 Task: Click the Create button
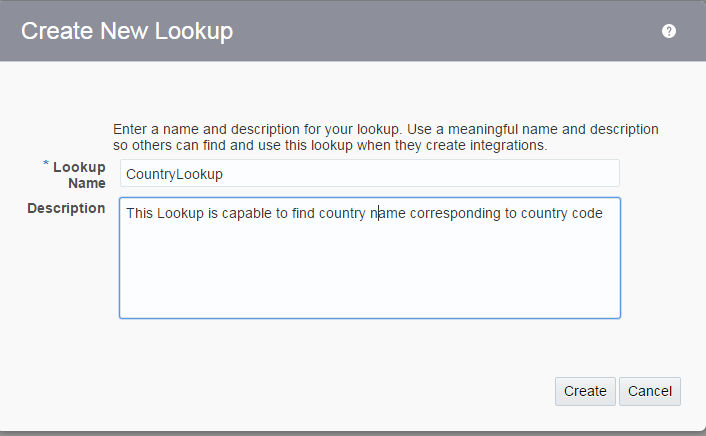(x=585, y=391)
